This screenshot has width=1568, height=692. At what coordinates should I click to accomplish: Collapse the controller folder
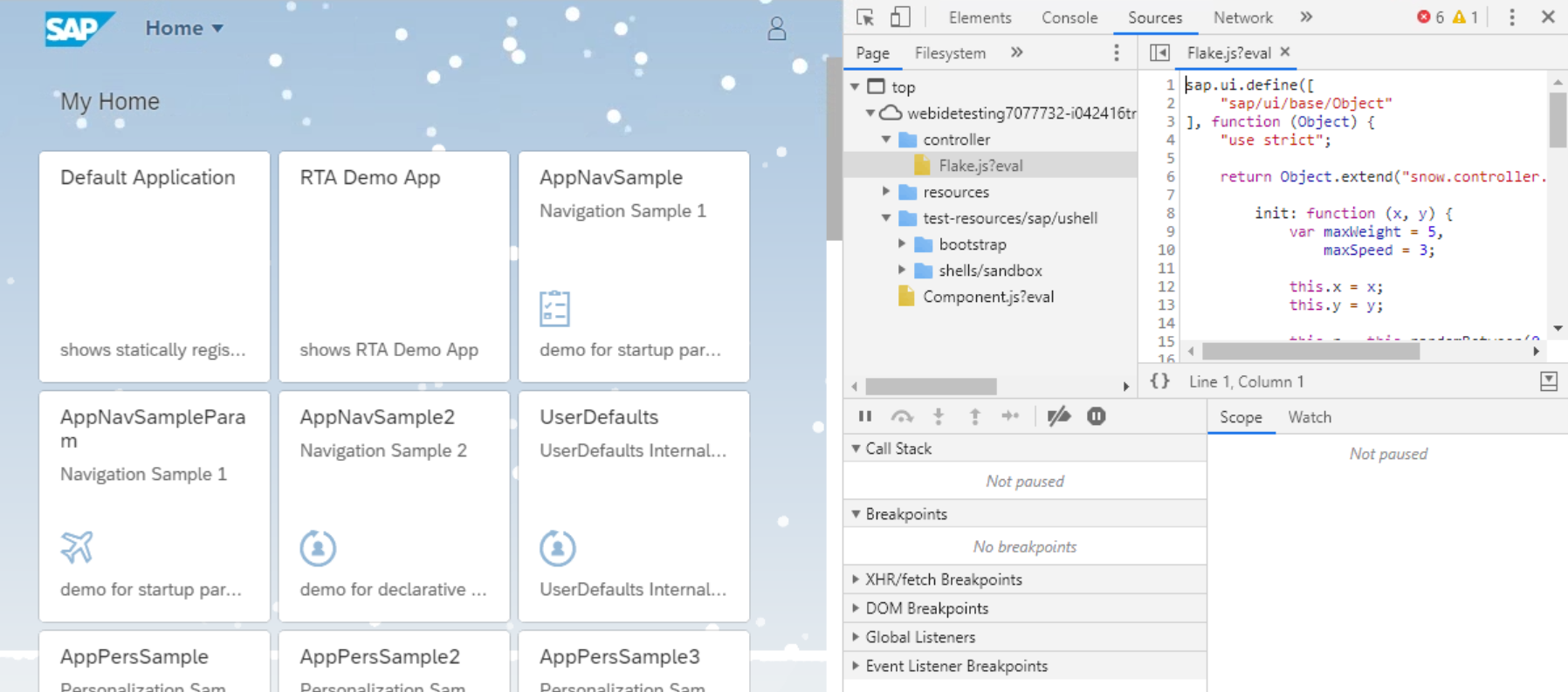pos(886,140)
